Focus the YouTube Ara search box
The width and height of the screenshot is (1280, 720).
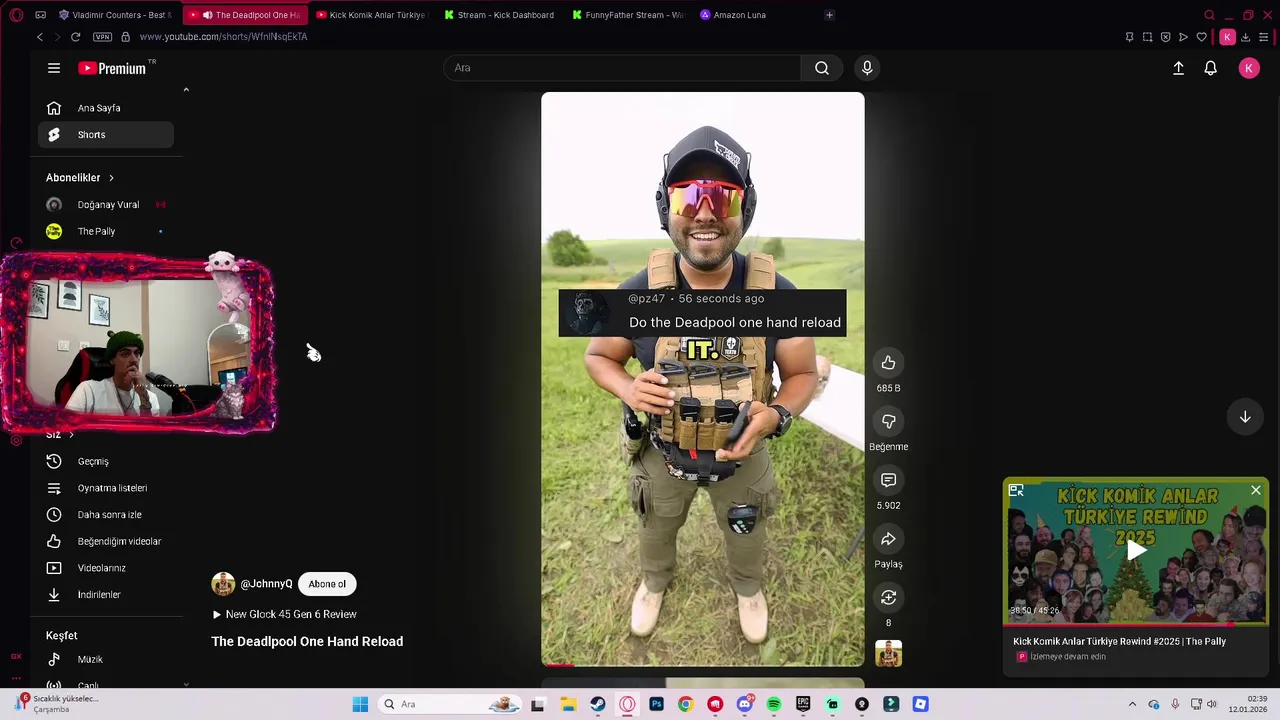pyautogui.click(x=622, y=68)
